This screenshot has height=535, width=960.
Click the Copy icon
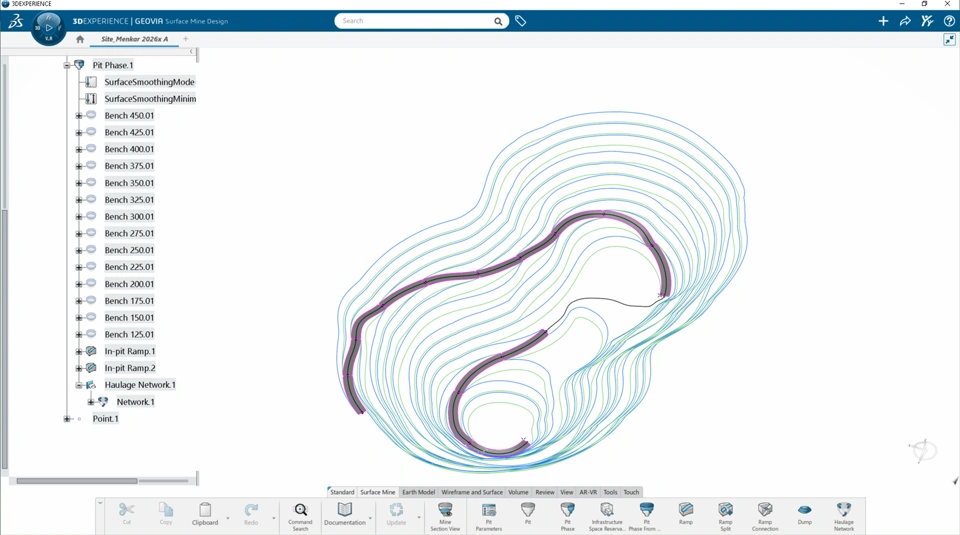tap(166, 510)
